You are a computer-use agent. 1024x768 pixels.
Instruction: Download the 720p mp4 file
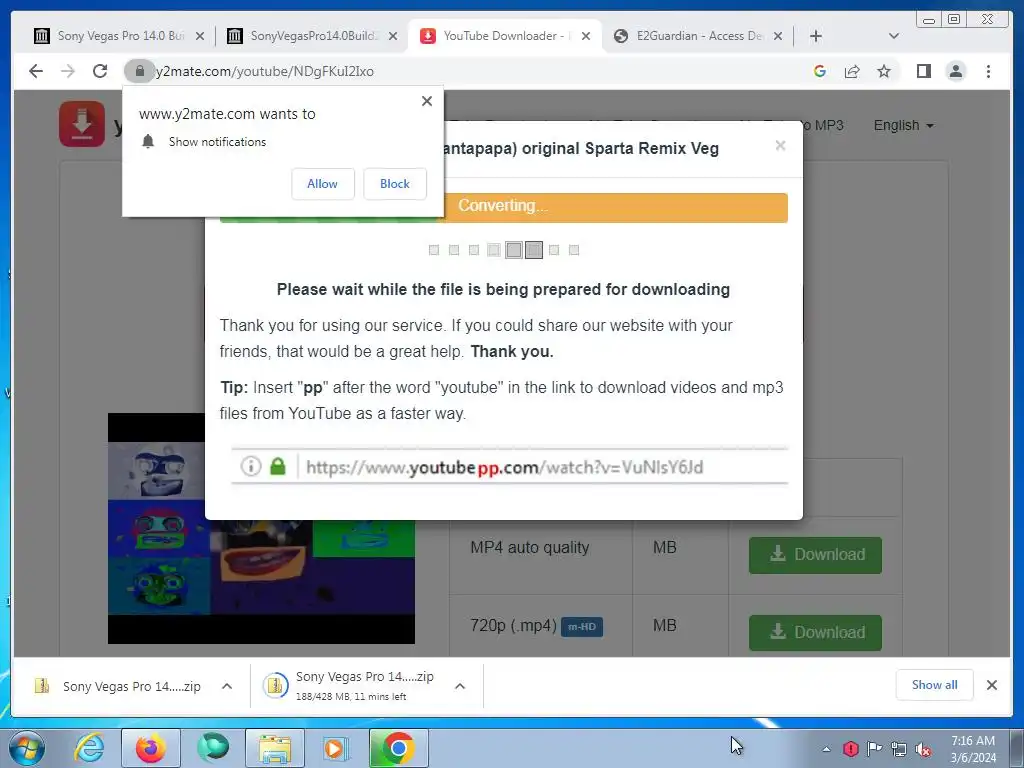click(x=815, y=633)
